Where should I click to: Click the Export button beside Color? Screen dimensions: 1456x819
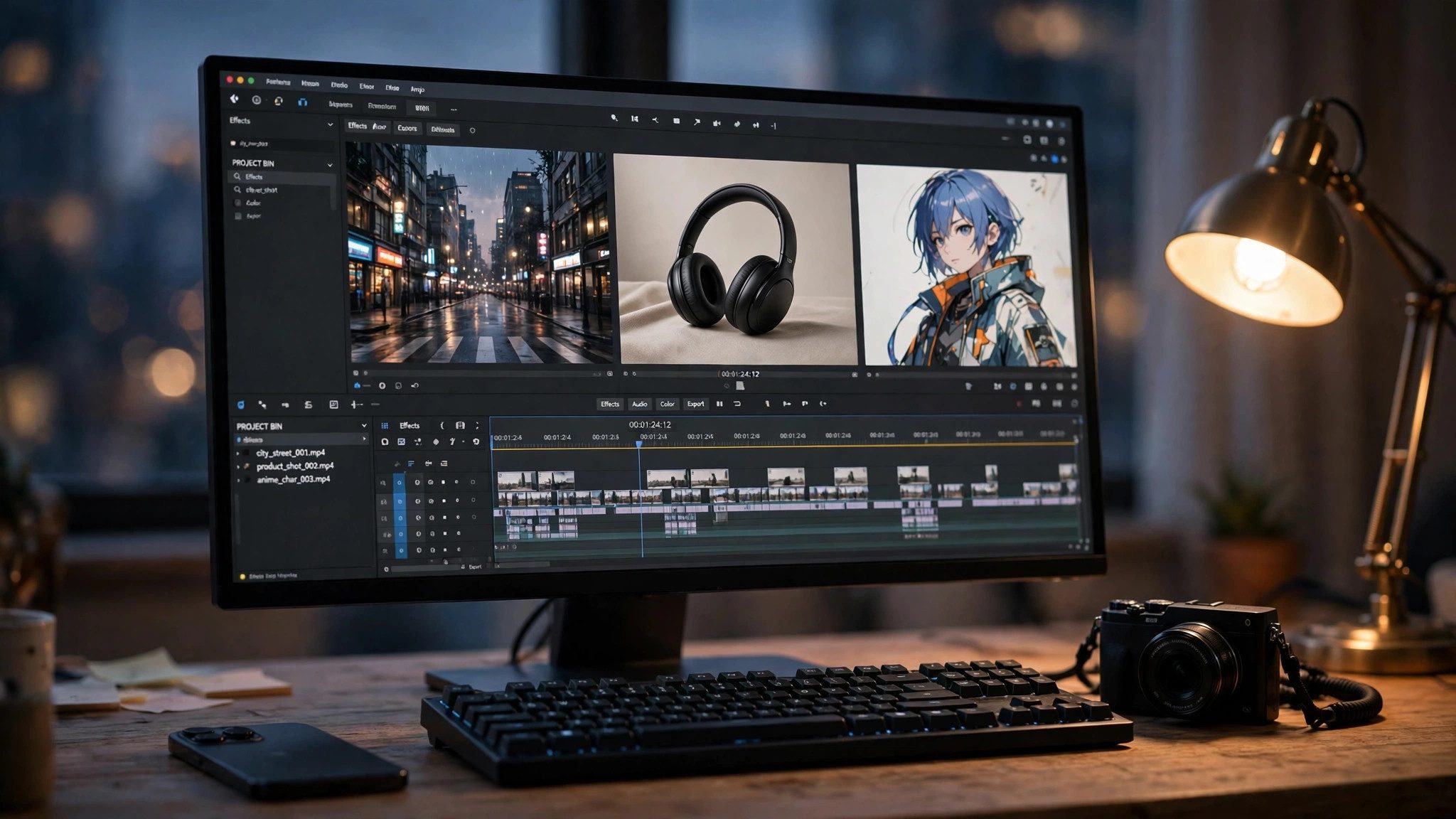(x=695, y=404)
